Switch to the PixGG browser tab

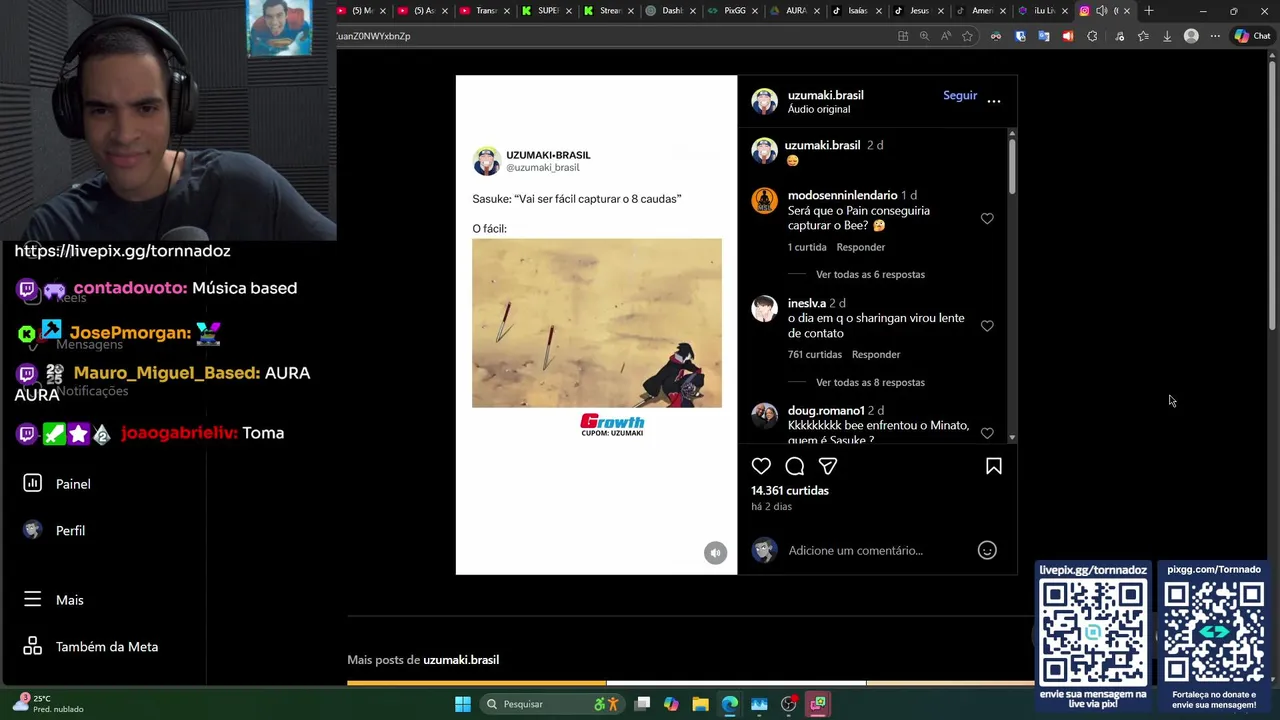click(733, 11)
